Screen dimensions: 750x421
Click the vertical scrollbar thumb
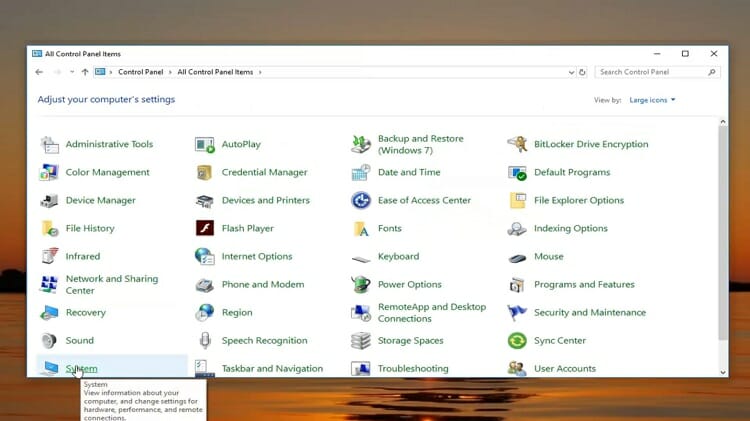723,233
